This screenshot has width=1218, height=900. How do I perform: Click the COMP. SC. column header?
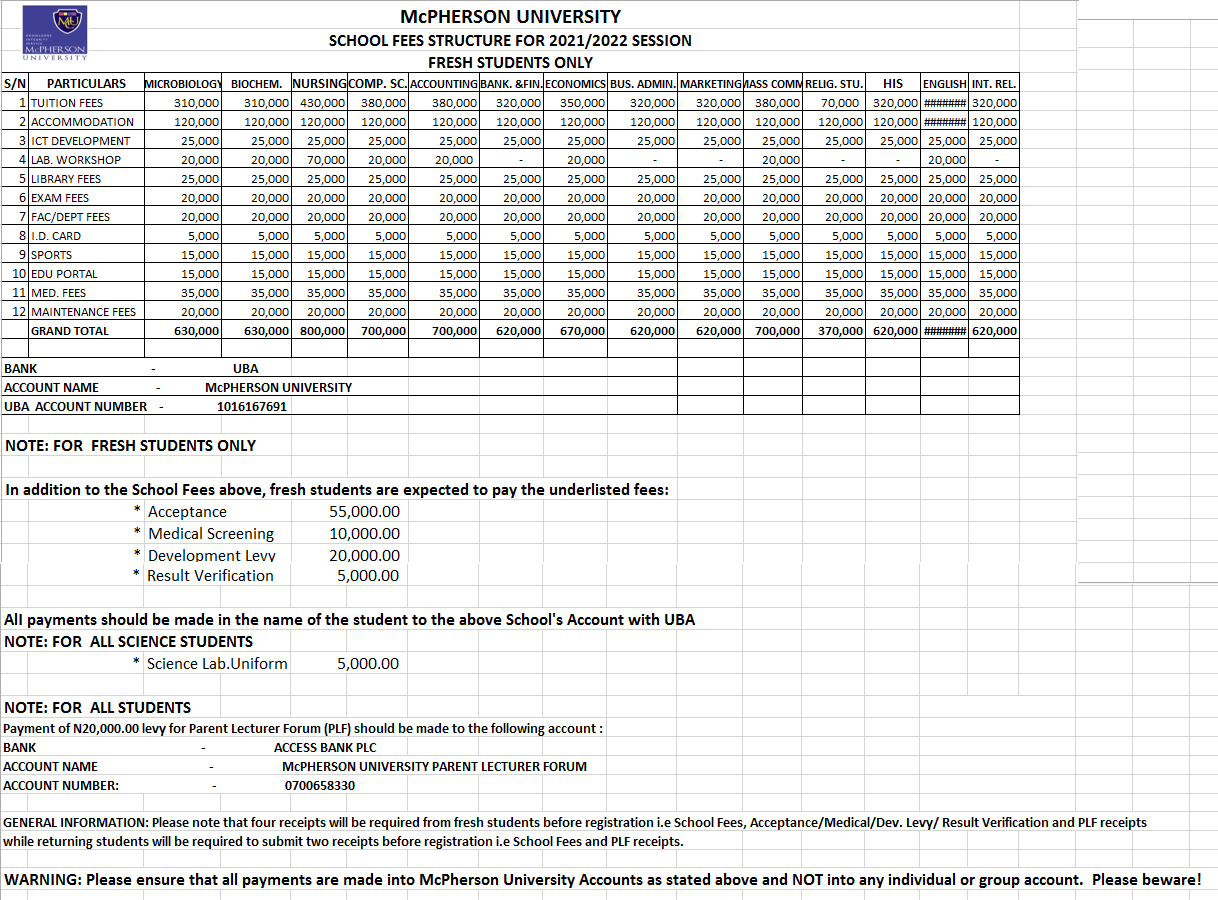pos(378,84)
